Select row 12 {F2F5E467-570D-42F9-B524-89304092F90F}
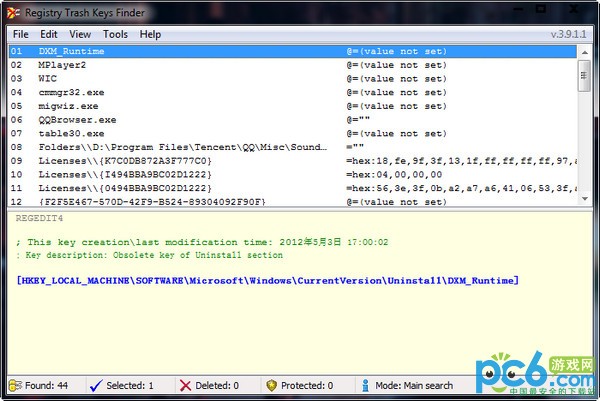The width and height of the screenshot is (600, 401). 293,201
